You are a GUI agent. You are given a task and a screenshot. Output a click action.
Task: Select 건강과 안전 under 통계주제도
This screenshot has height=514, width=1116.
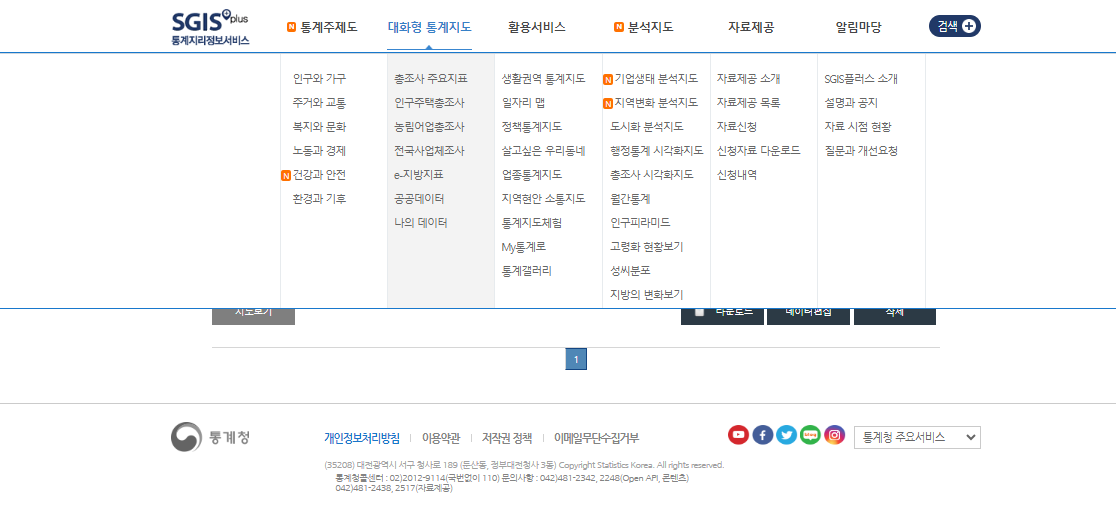319,175
